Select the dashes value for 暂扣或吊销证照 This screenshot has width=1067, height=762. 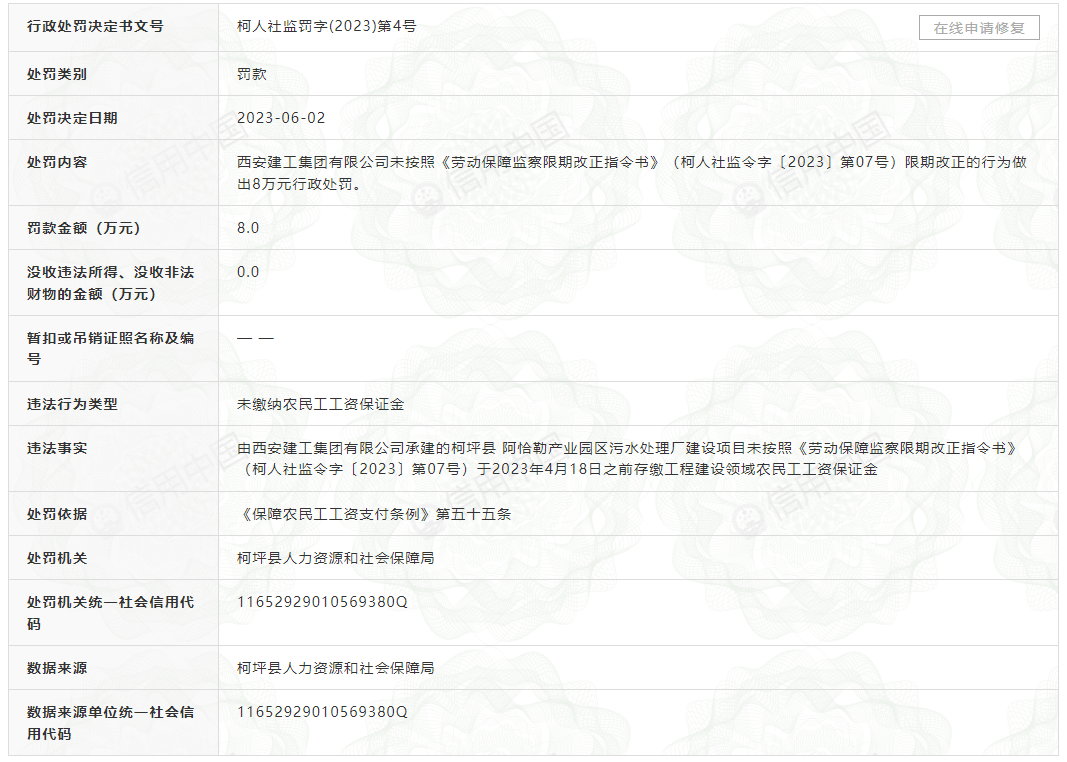click(x=255, y=338)
